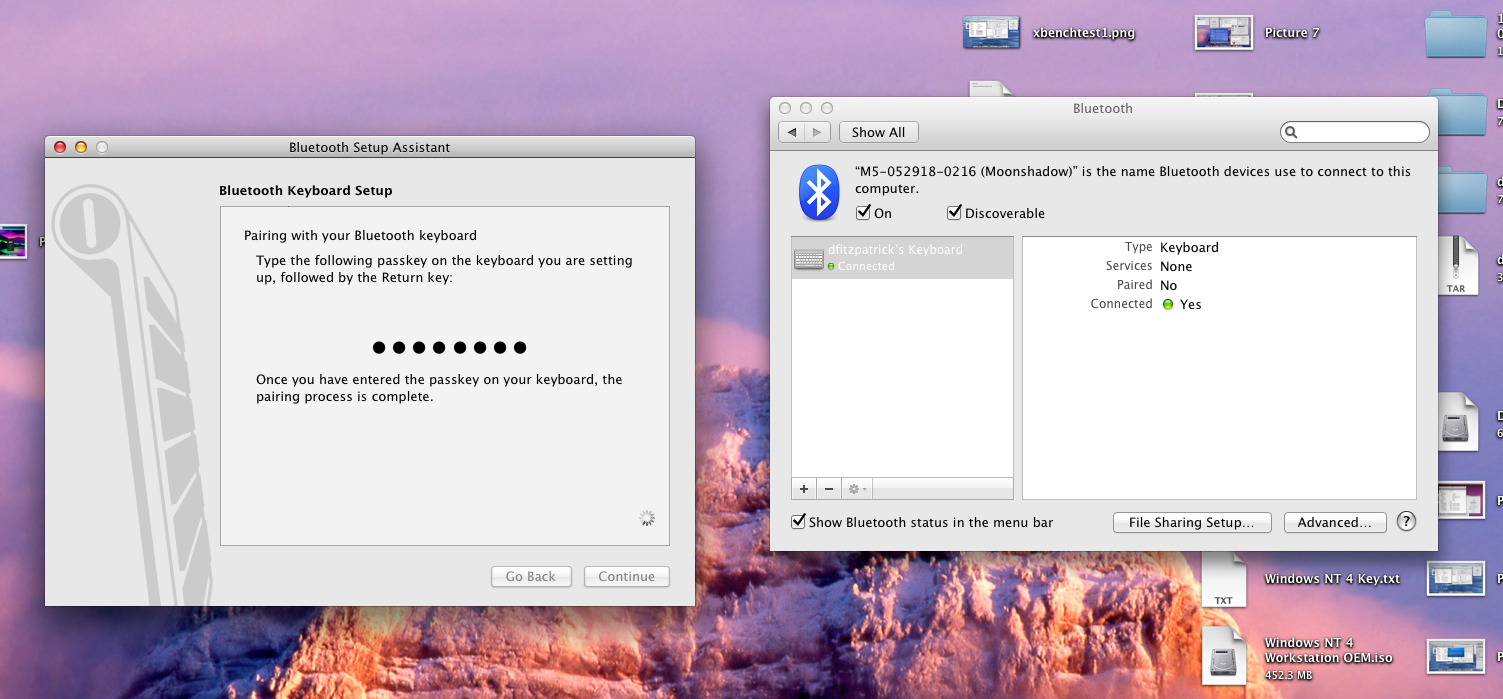Screen dimensions: 1503x699
Task: Click the Bluetooth window title bar
Action: [1102, 108]
